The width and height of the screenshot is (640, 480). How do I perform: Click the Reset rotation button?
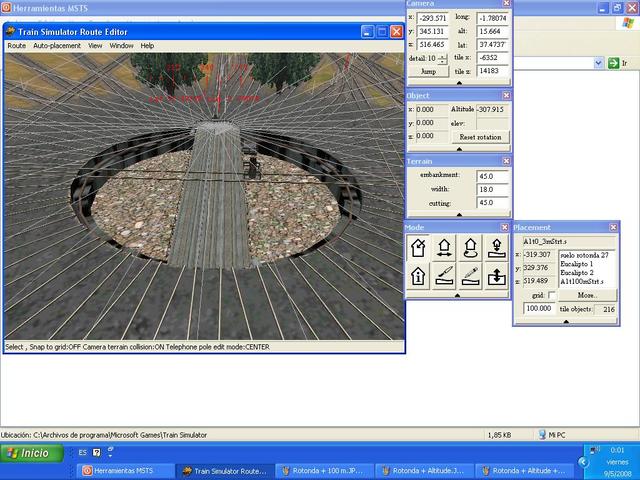(x=480, y=136)
